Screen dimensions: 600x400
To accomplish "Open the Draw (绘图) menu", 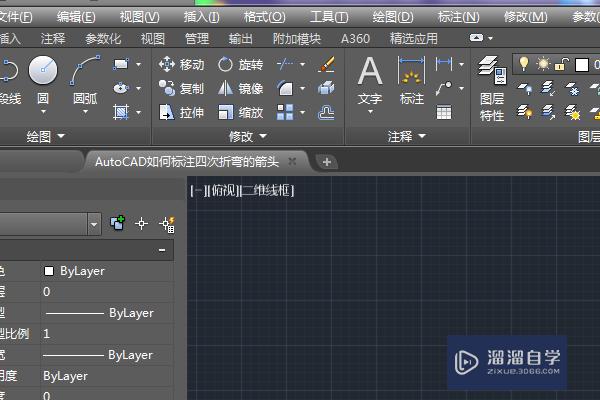I will [393, 17].
